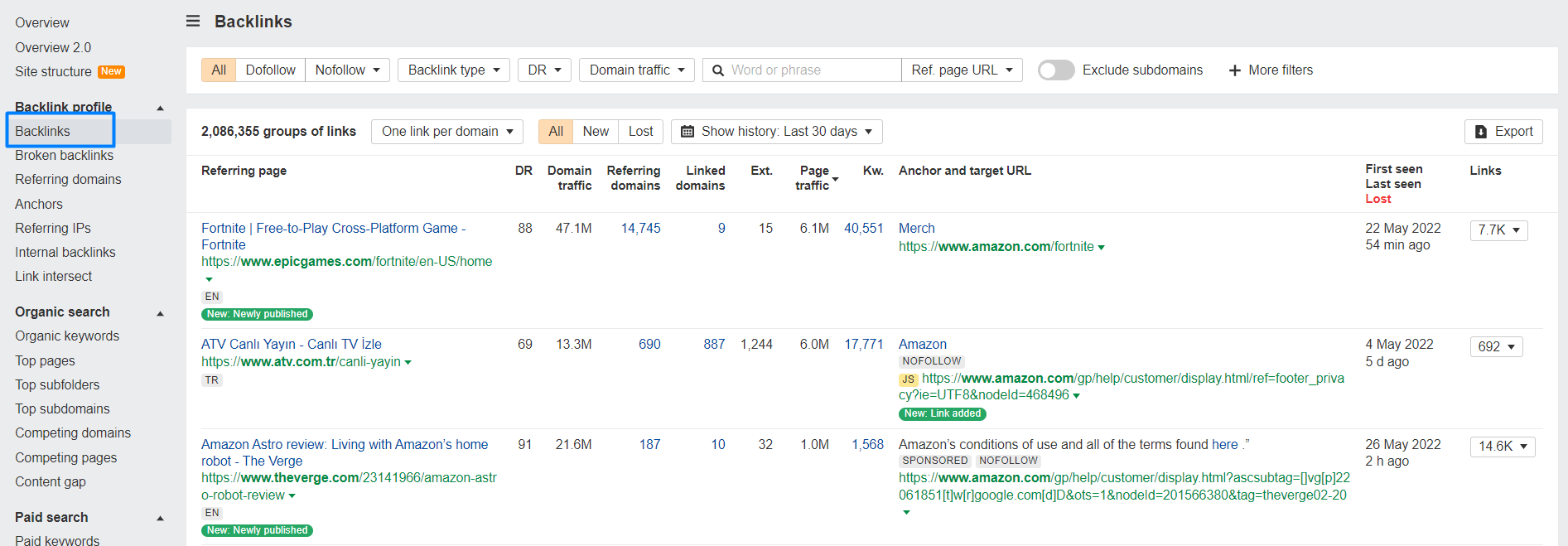
Task: Open the Fortnite Free-to-Play referring page link
Action: tap(334, 236)
